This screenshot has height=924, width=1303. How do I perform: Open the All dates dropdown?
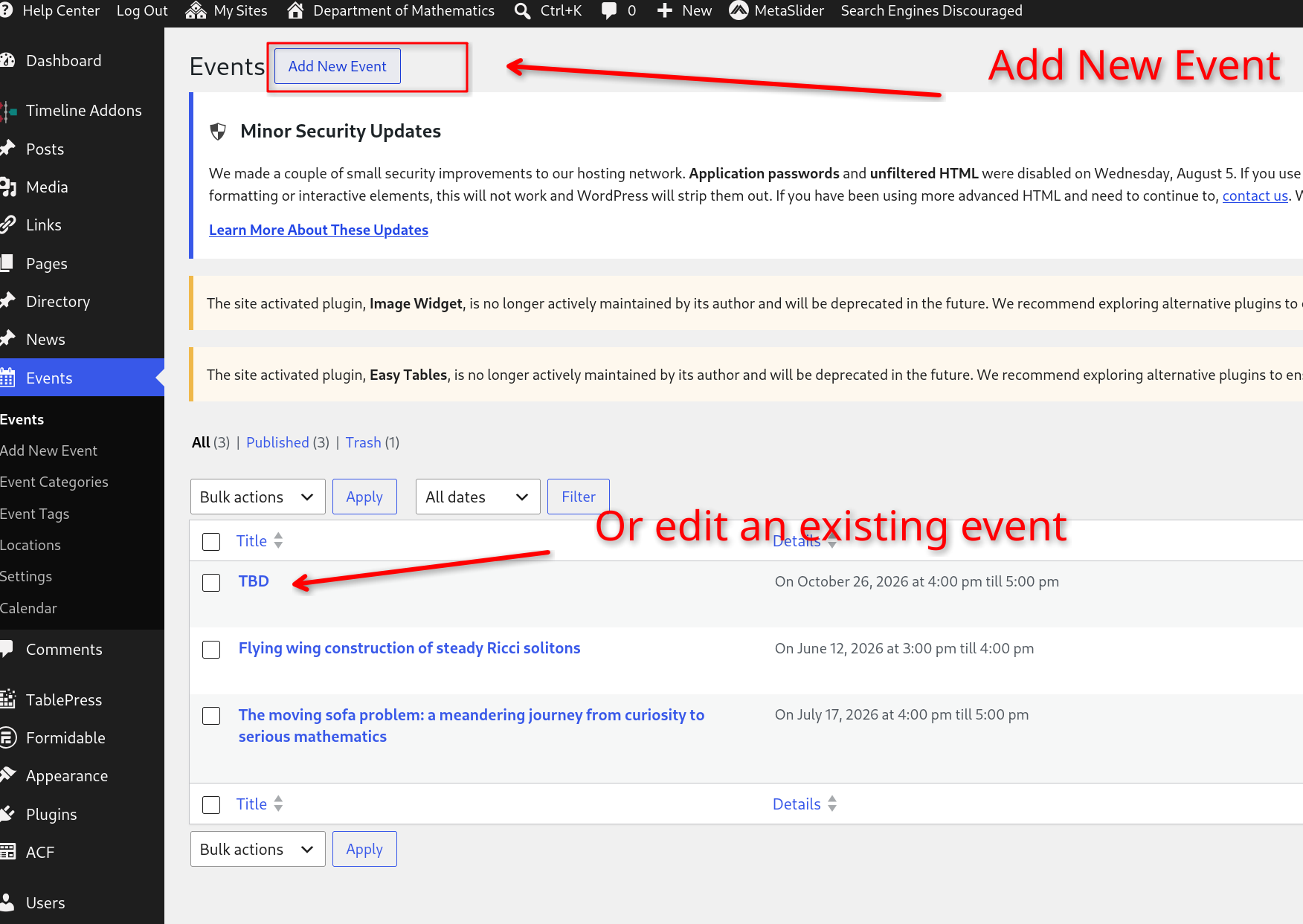478,497
